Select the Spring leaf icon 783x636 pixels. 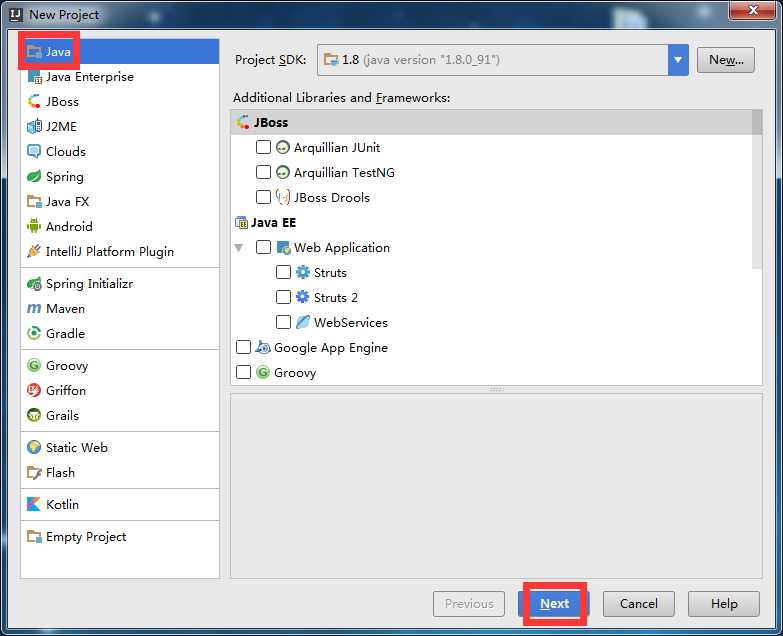pos(34,177)
